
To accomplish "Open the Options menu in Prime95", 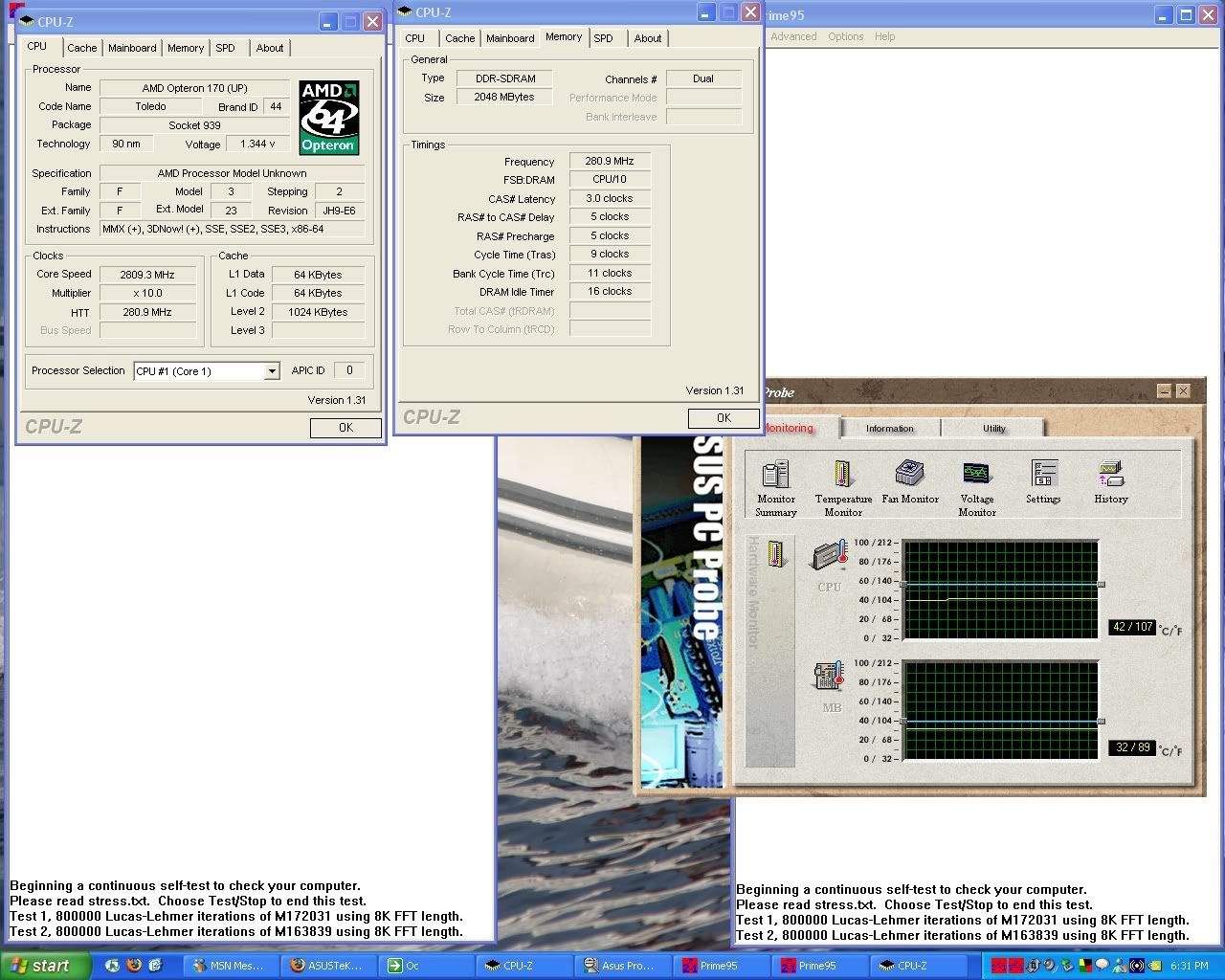I will [845, 36].
